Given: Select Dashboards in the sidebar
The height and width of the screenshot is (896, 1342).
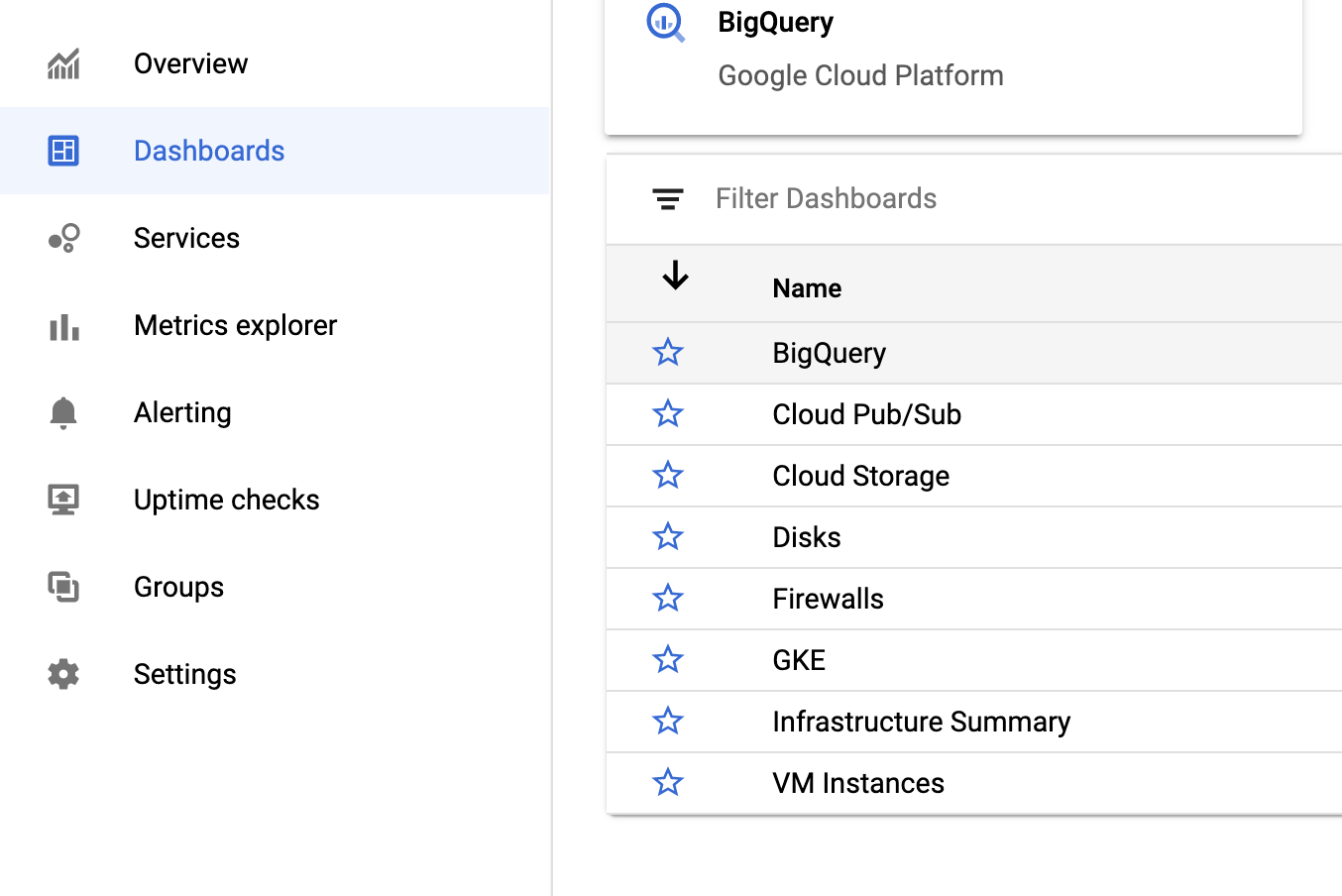Looking at the screenshot, I should pos(275,151).
